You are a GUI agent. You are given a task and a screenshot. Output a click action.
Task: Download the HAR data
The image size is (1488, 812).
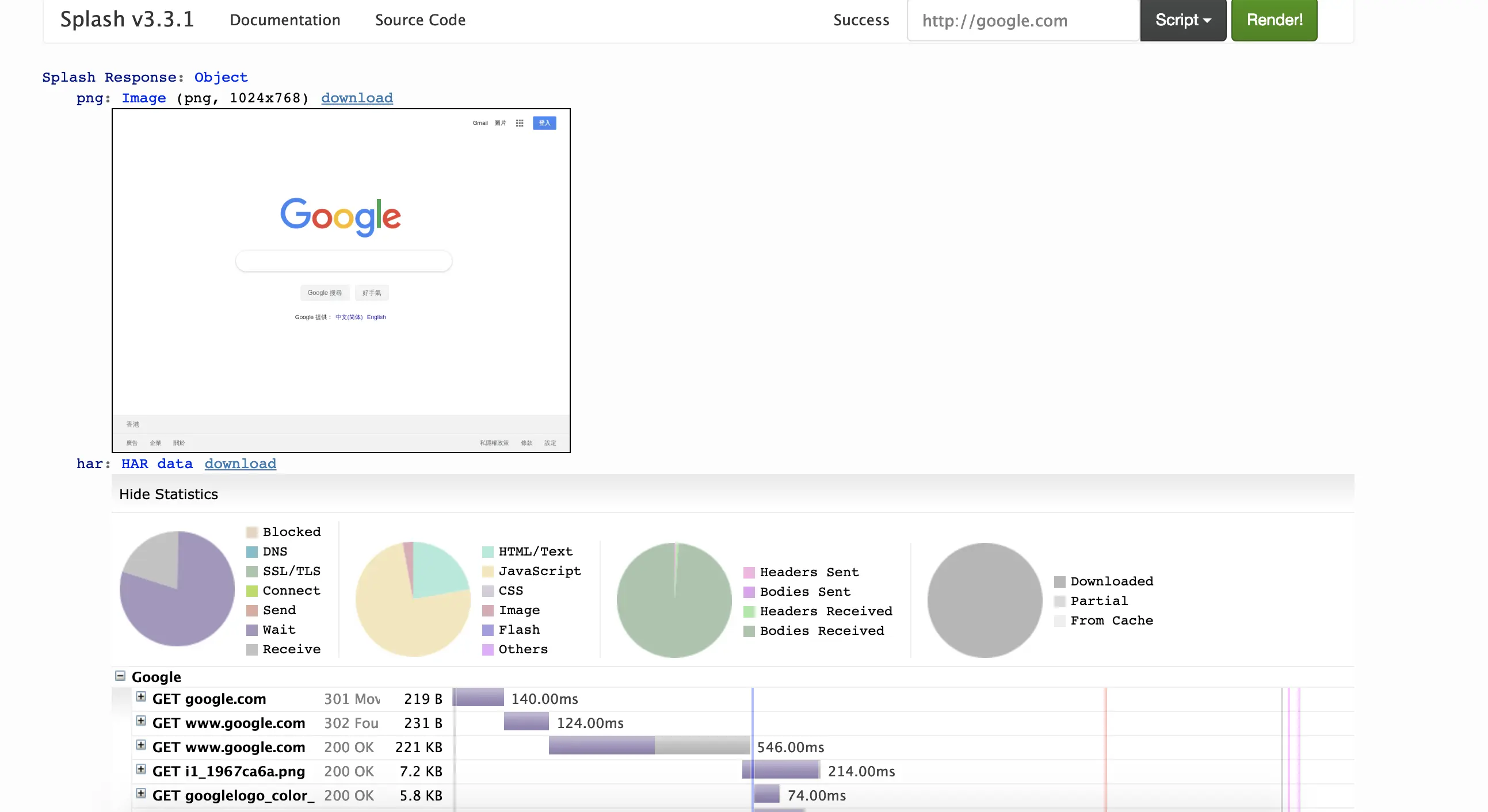click(x=240, y=464)
